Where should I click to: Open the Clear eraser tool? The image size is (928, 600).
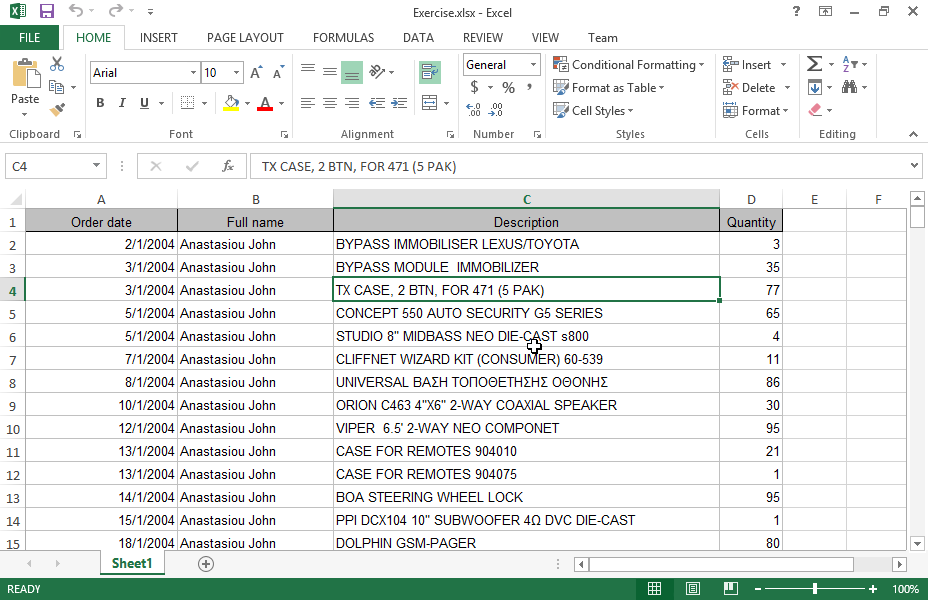815,110
